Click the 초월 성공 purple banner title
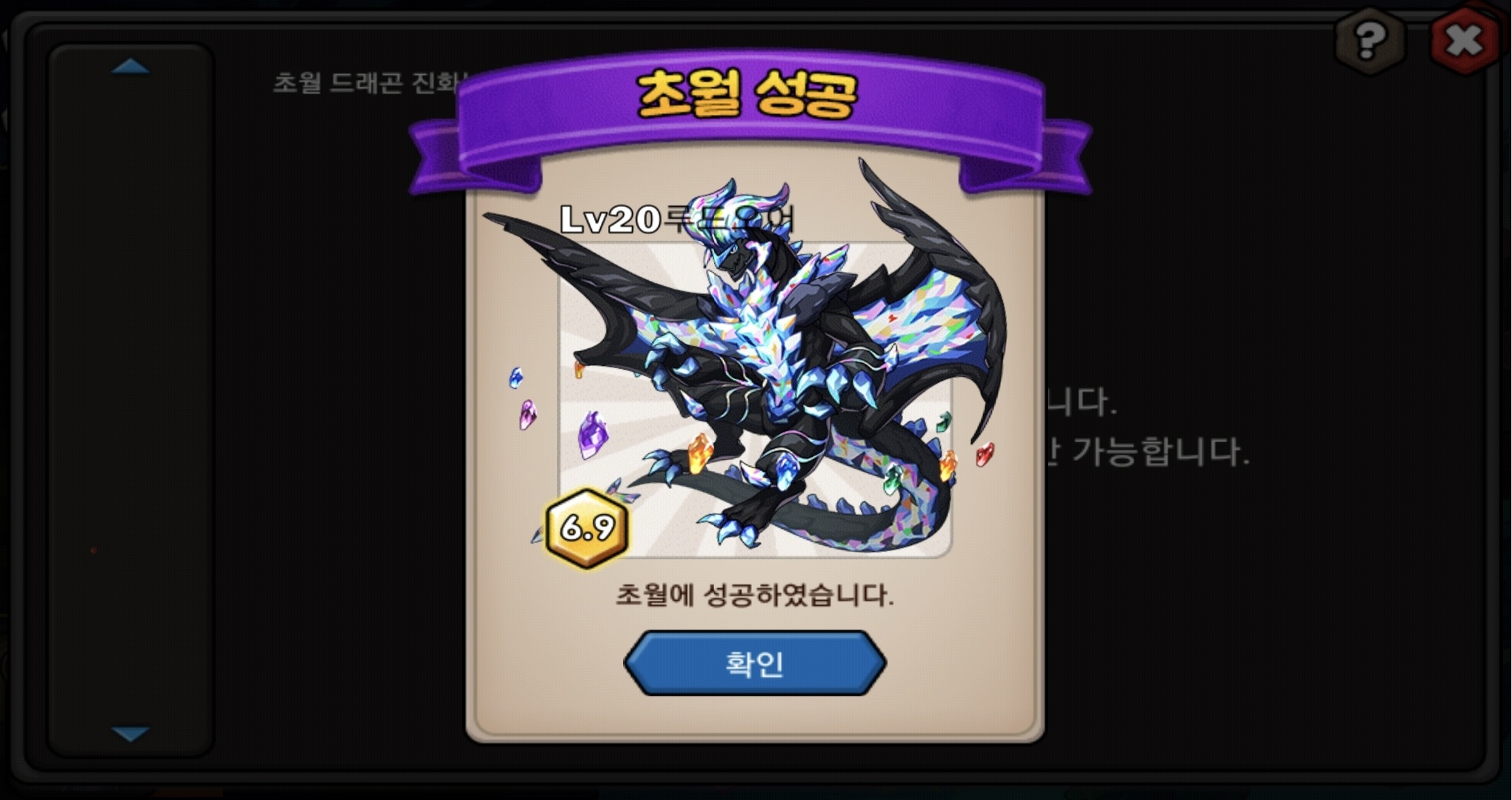1512x800 pixels. click(747, 94)
